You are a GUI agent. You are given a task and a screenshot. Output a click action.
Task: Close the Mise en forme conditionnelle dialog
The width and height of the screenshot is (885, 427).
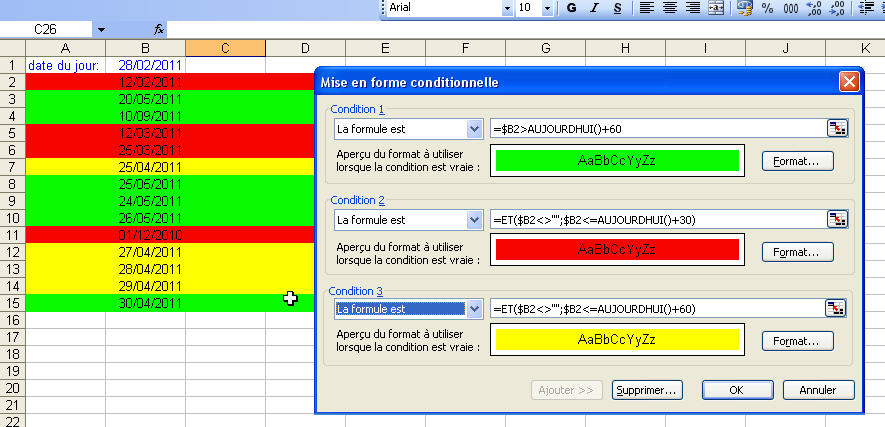point(849,82)
